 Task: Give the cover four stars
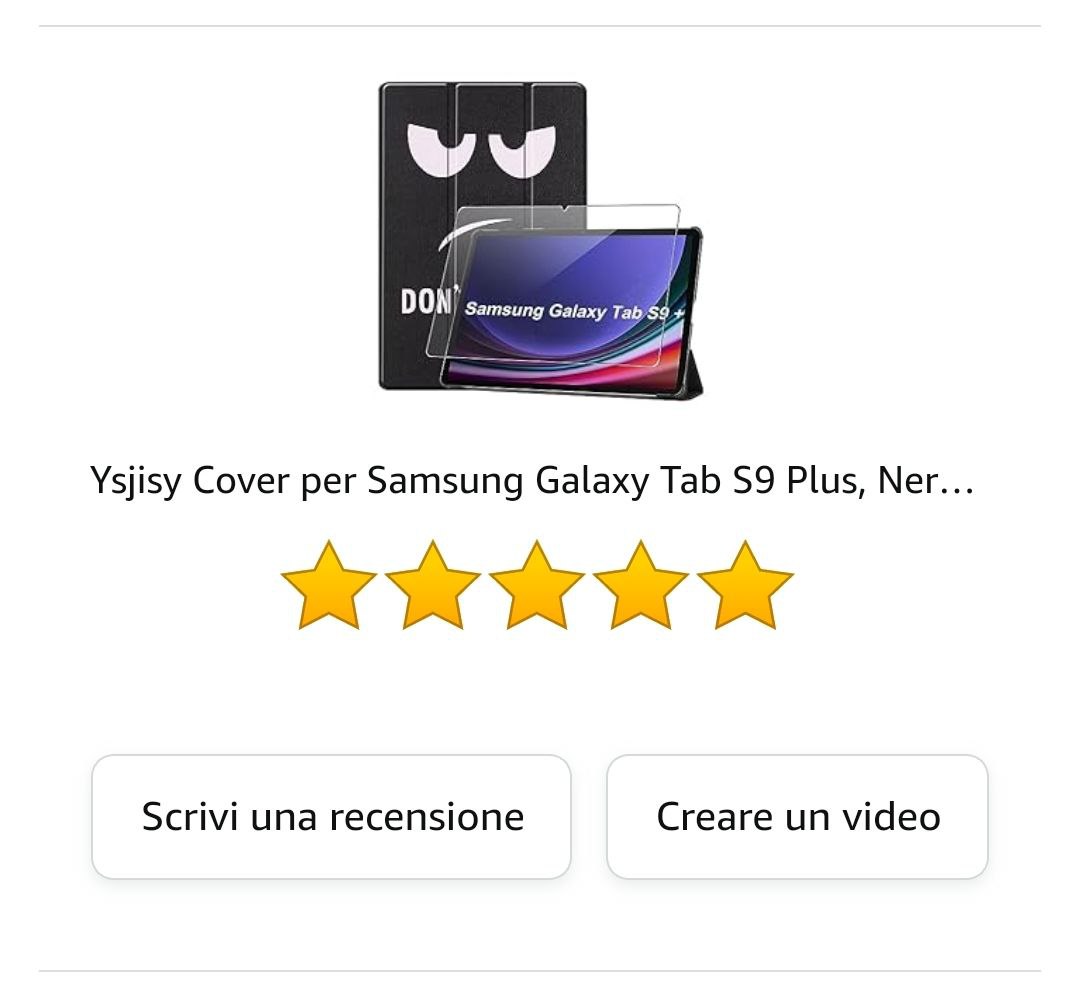[641, 585]
